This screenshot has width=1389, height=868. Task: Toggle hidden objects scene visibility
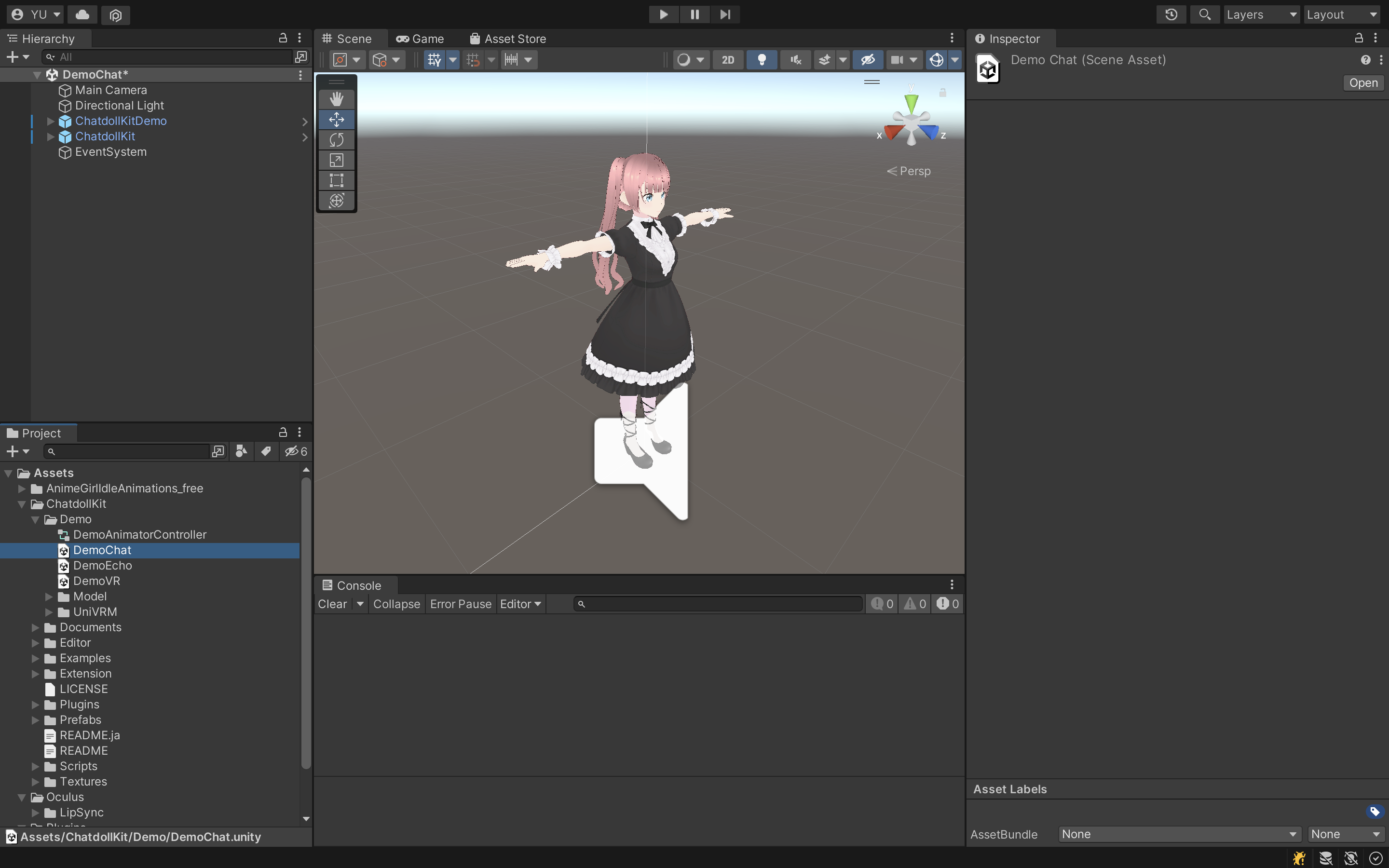[x=867, y=60]
